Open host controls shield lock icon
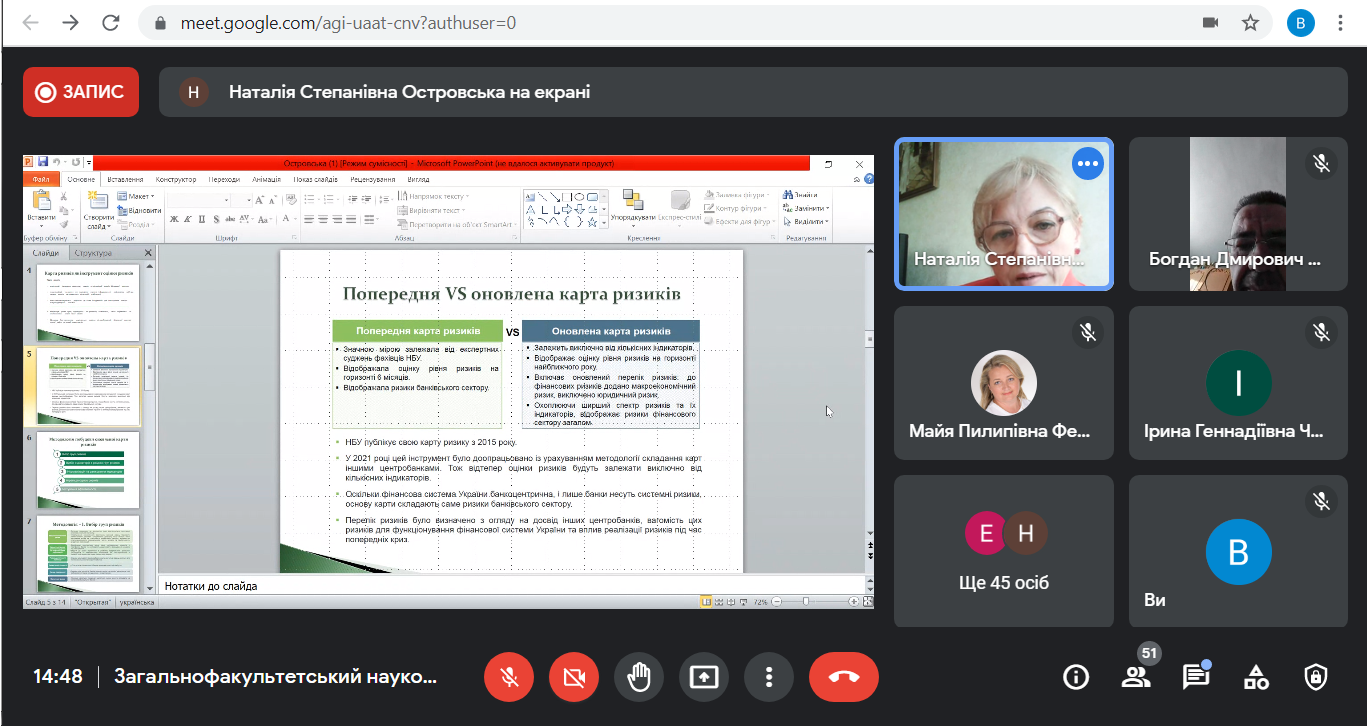This screenshot has width=1368, height=727. click(1316, 677)
